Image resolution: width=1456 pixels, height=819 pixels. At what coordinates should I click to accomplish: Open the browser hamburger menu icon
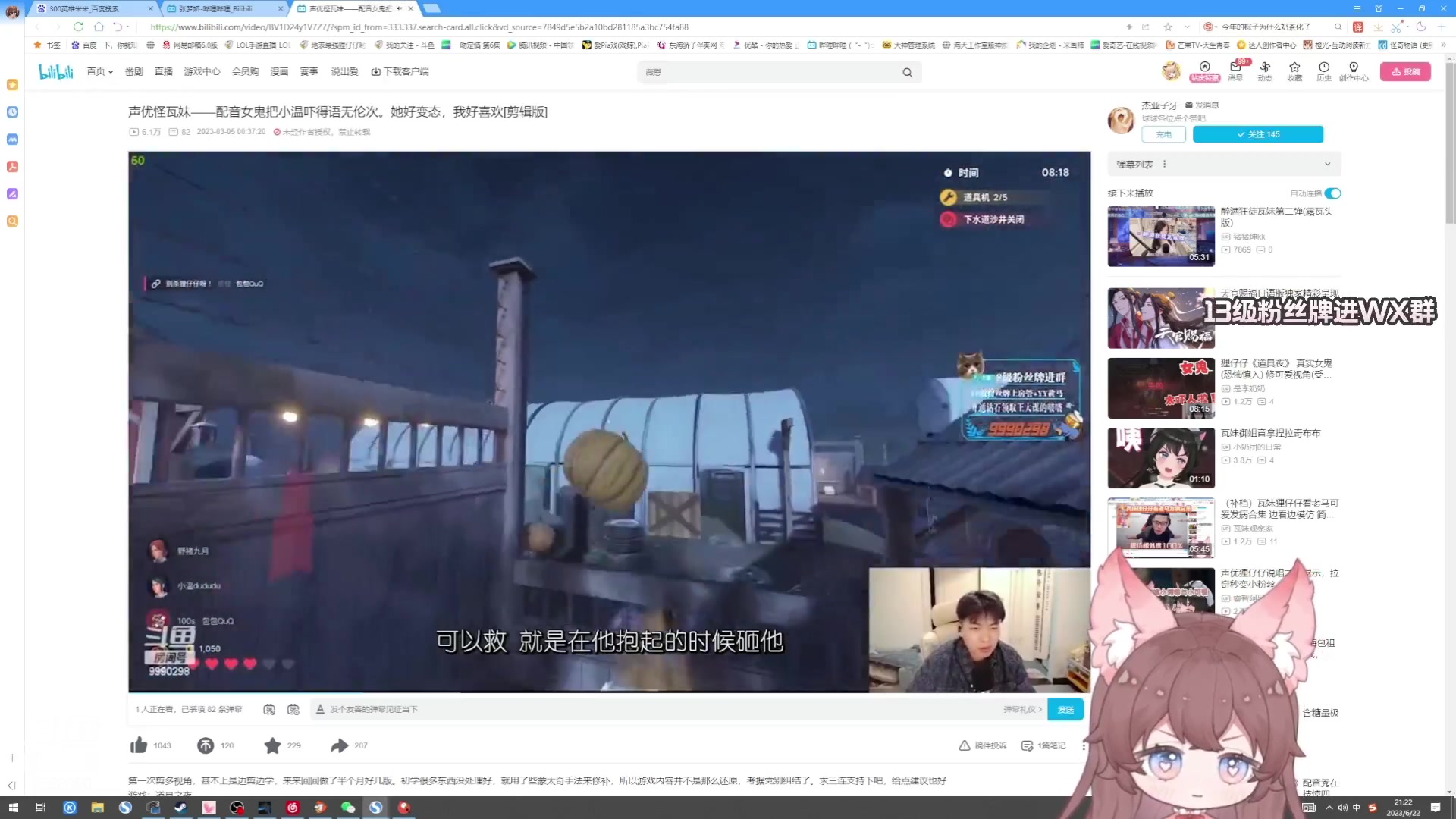pyautogui.click(x=1357, y=8)
